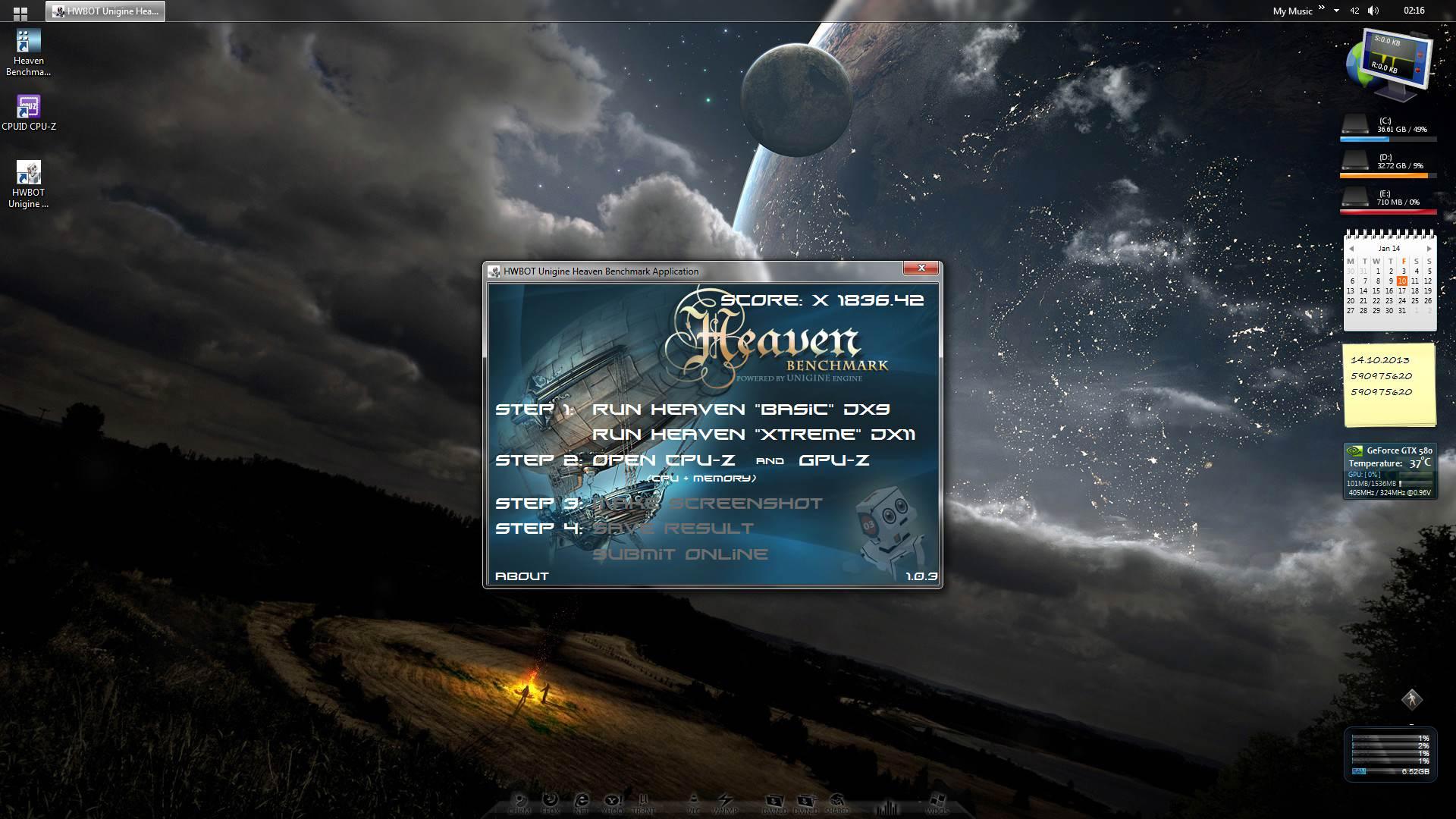
Task: Click 14.10.2013 text on sticky note
Action: click(1380, 360)
